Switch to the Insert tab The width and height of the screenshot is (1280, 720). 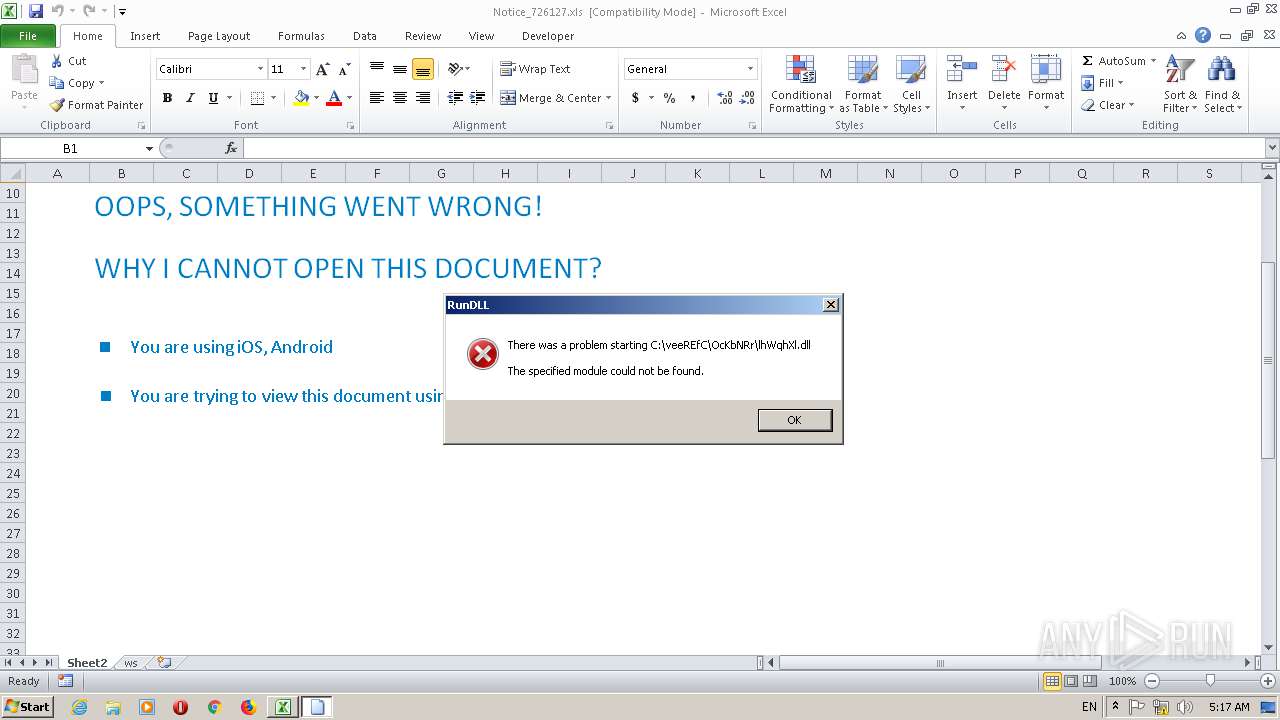pos(145,36)
